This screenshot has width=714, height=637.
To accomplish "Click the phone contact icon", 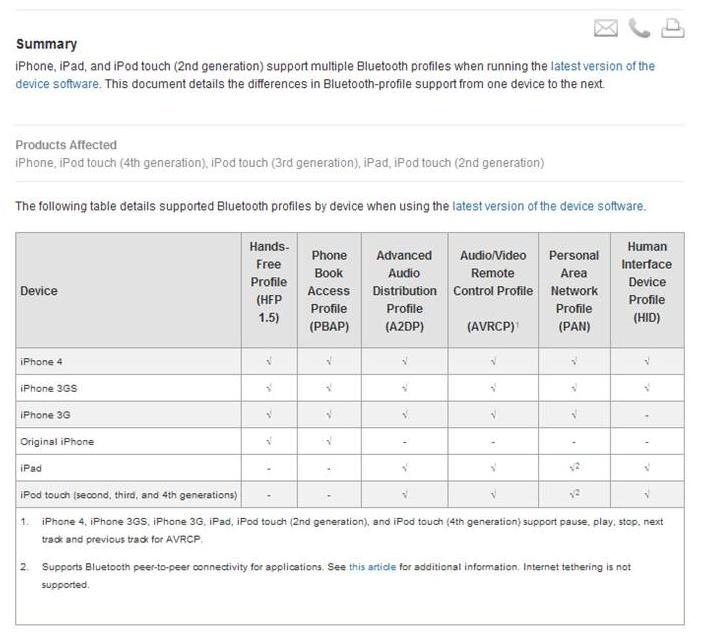I will tap(640, 29).
